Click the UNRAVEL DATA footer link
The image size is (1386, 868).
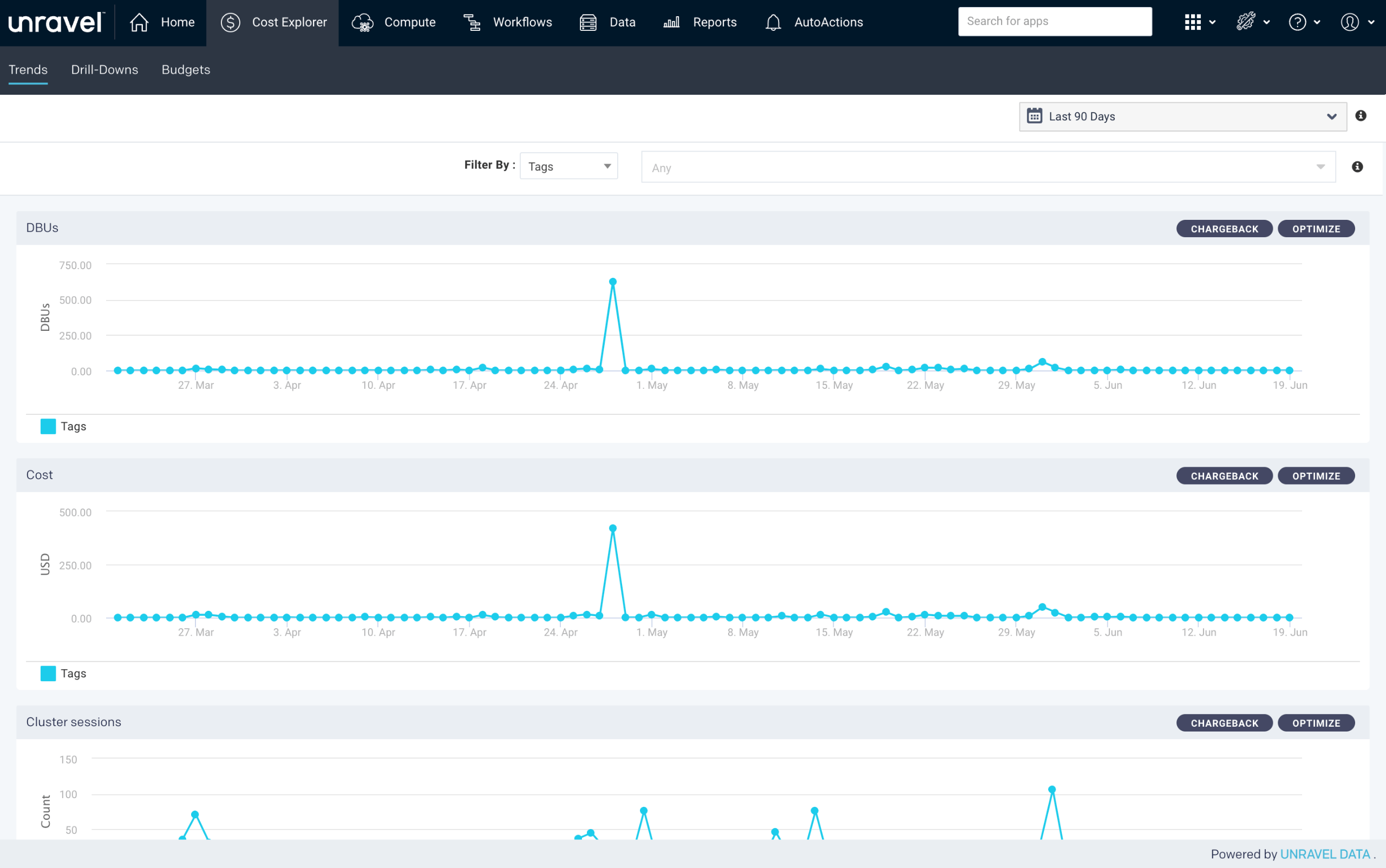(x=1325, y=853)
